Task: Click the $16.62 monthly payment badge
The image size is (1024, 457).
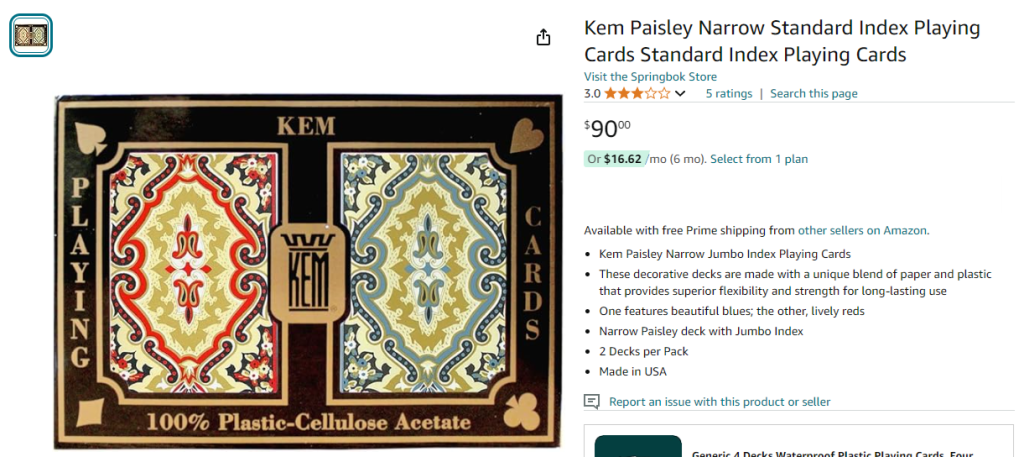Action: point(614,159)
